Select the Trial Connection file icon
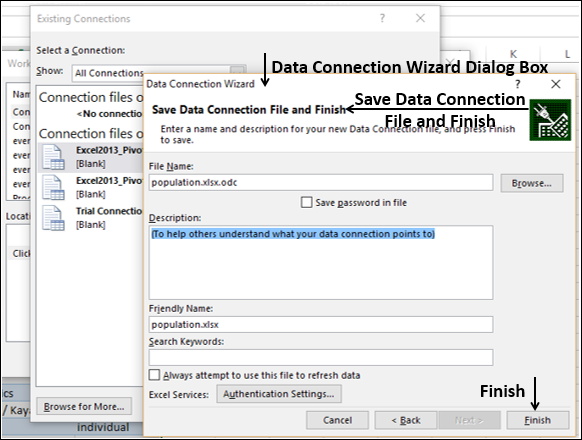 [x=53, y=218]
